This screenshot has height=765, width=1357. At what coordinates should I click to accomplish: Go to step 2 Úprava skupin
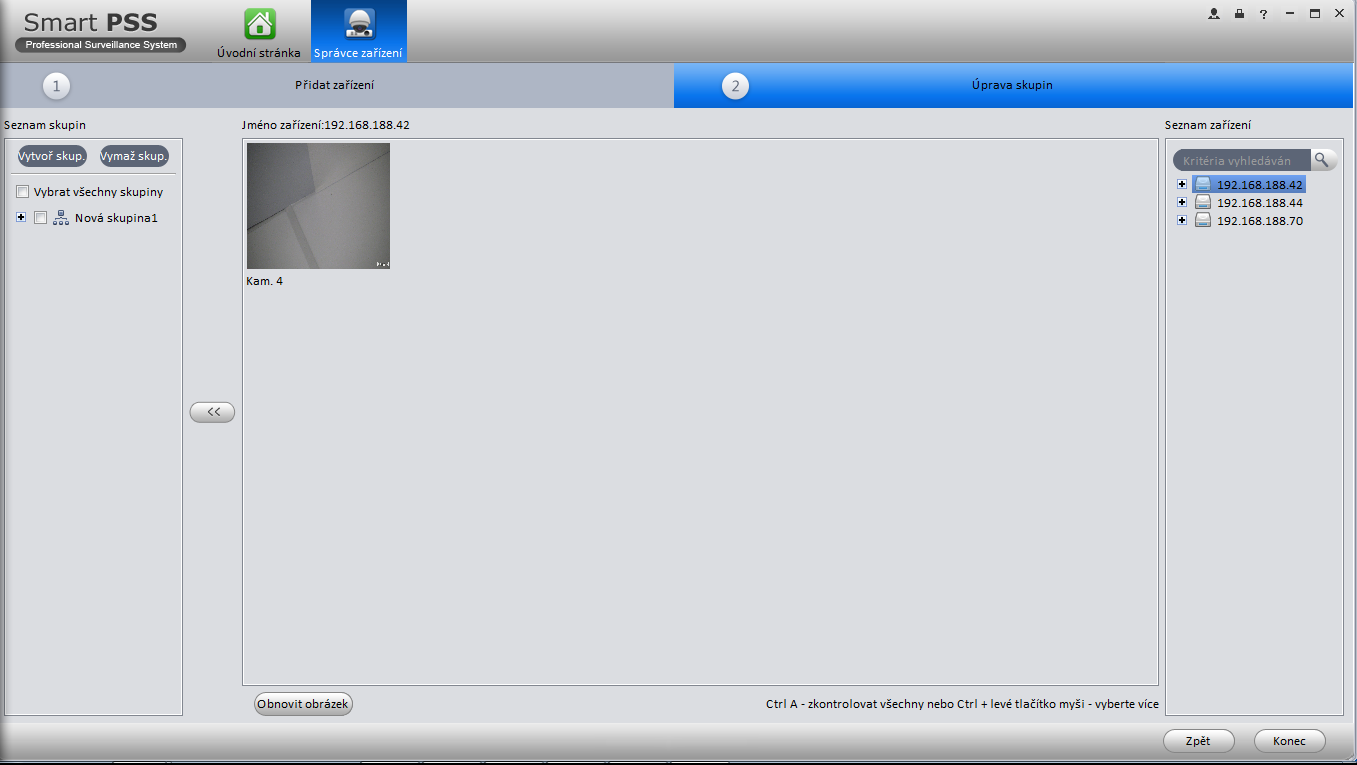click(1015, 86)
